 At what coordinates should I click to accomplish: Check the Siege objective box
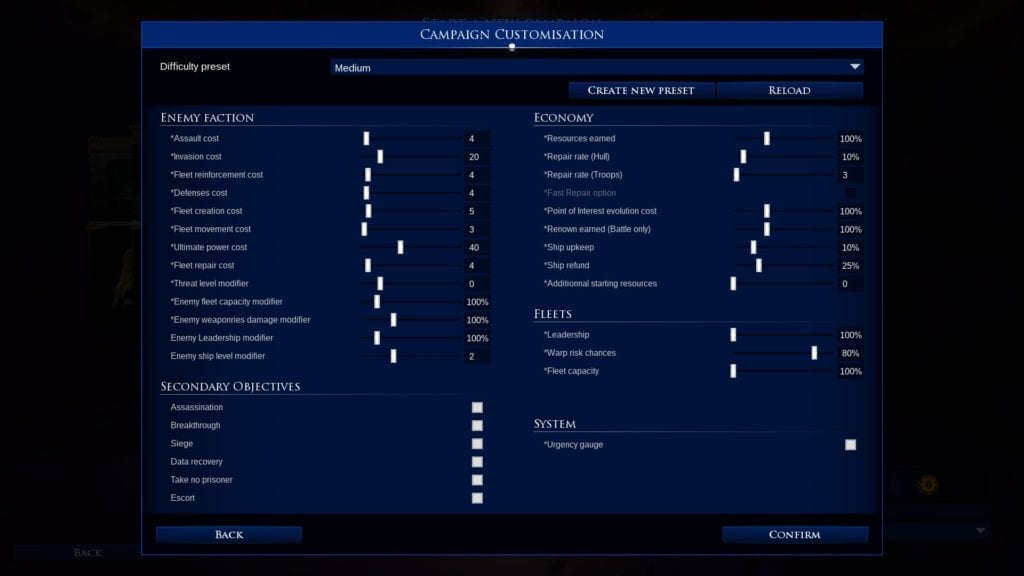point(477,443)
